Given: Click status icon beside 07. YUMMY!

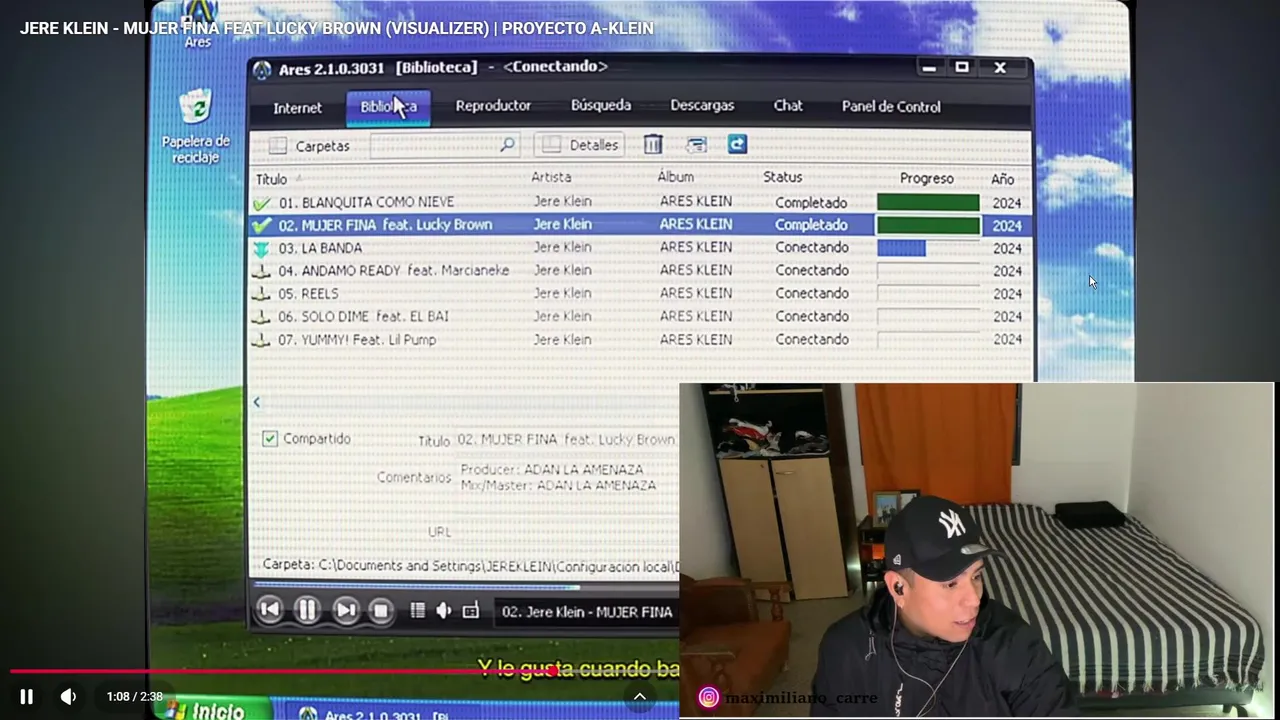Looking at the screenshot, I should point(261,340).
